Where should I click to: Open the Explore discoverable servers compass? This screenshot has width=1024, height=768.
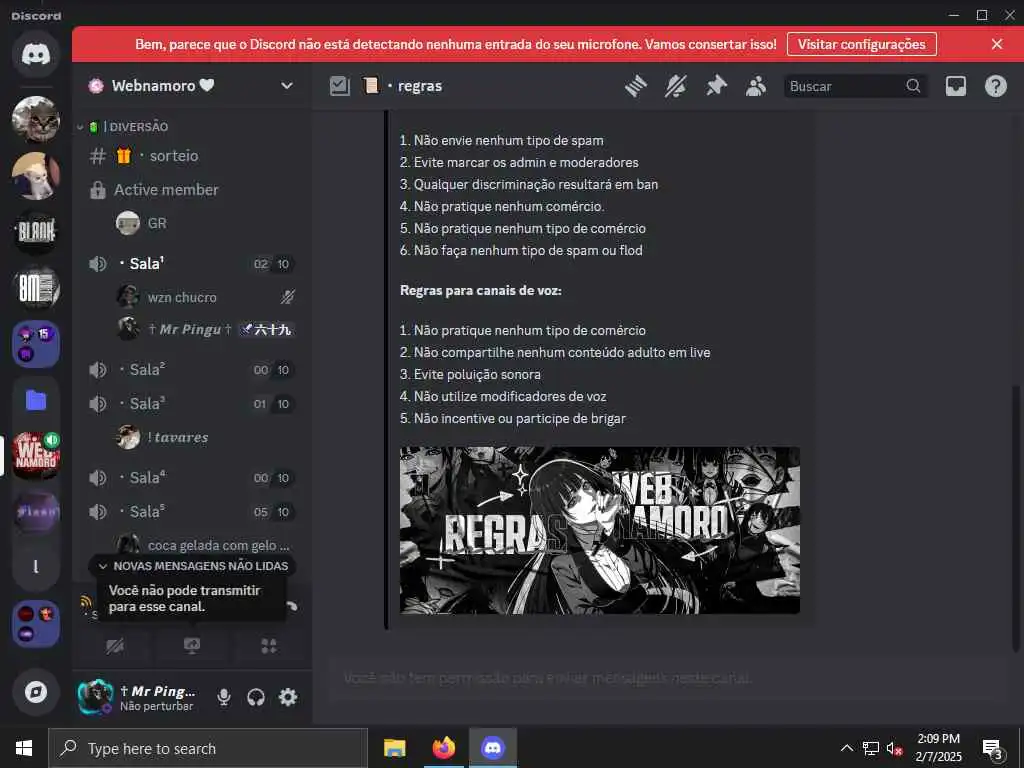36,692
